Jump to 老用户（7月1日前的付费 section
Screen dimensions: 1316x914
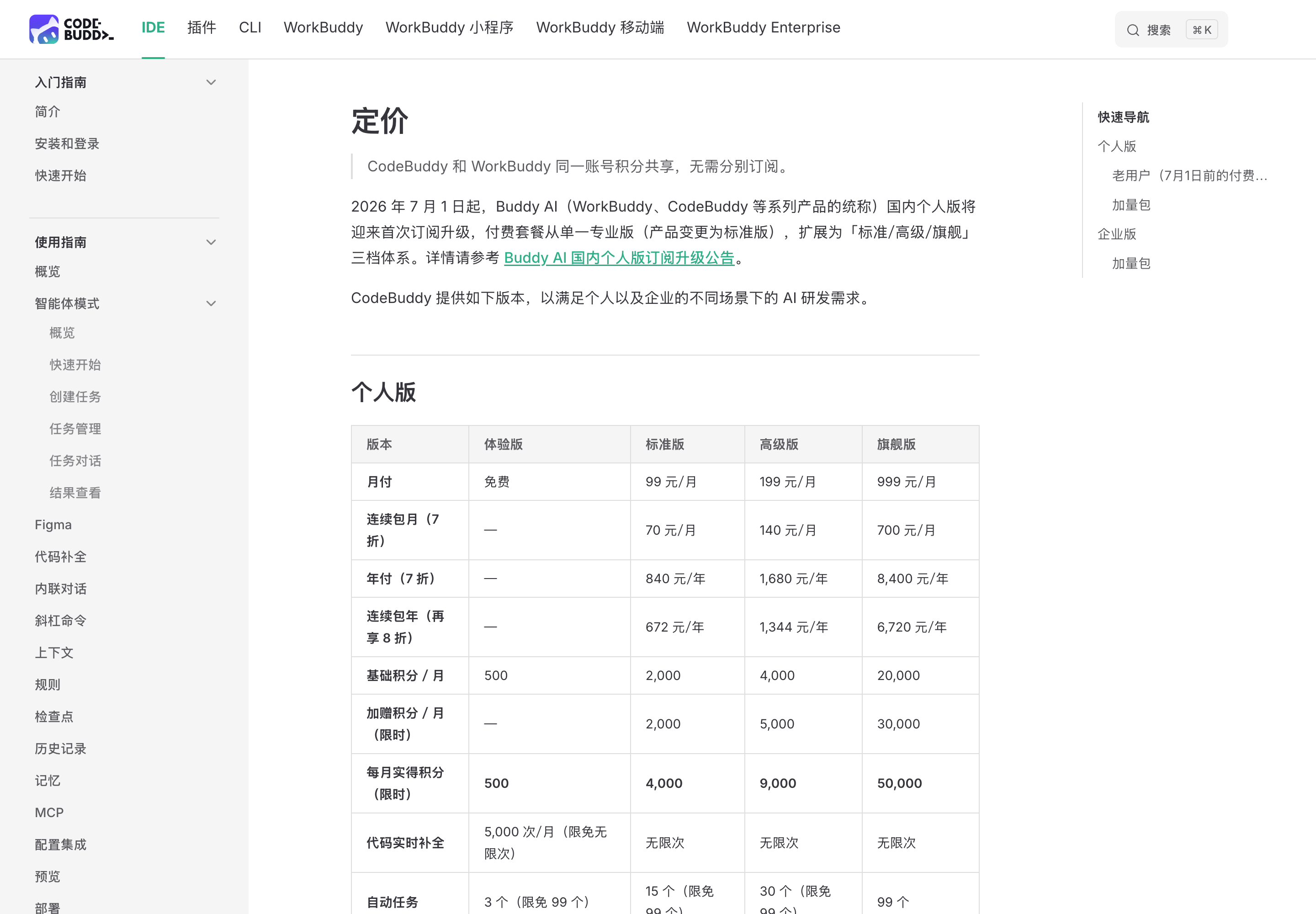[1189, 176]
